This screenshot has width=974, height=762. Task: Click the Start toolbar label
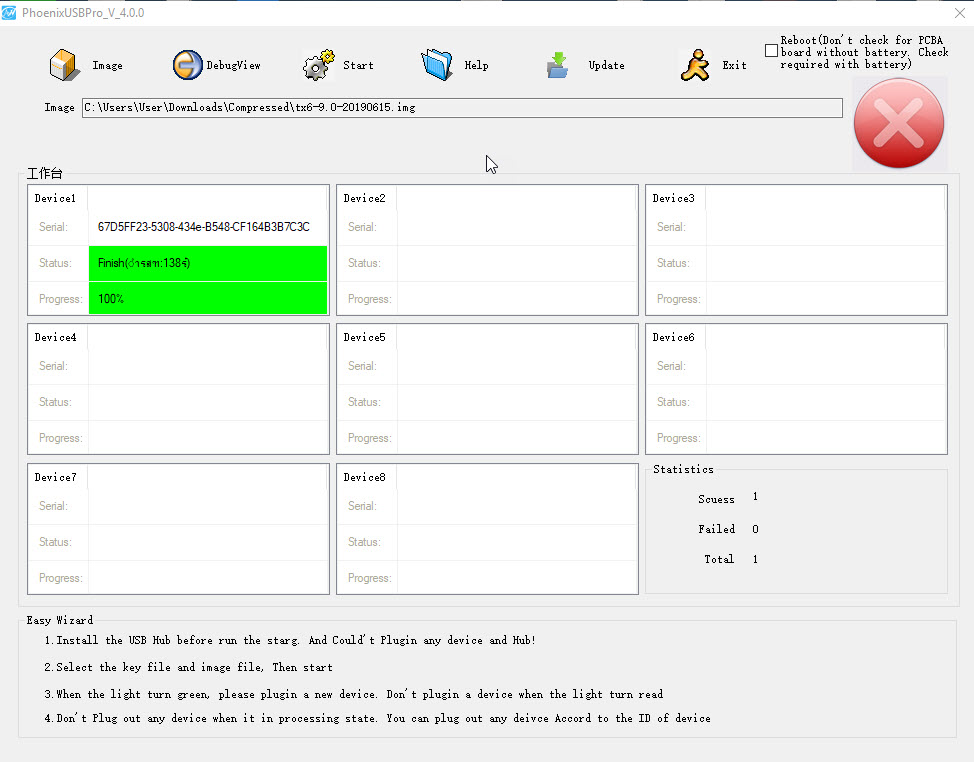(x=358, y=65)
